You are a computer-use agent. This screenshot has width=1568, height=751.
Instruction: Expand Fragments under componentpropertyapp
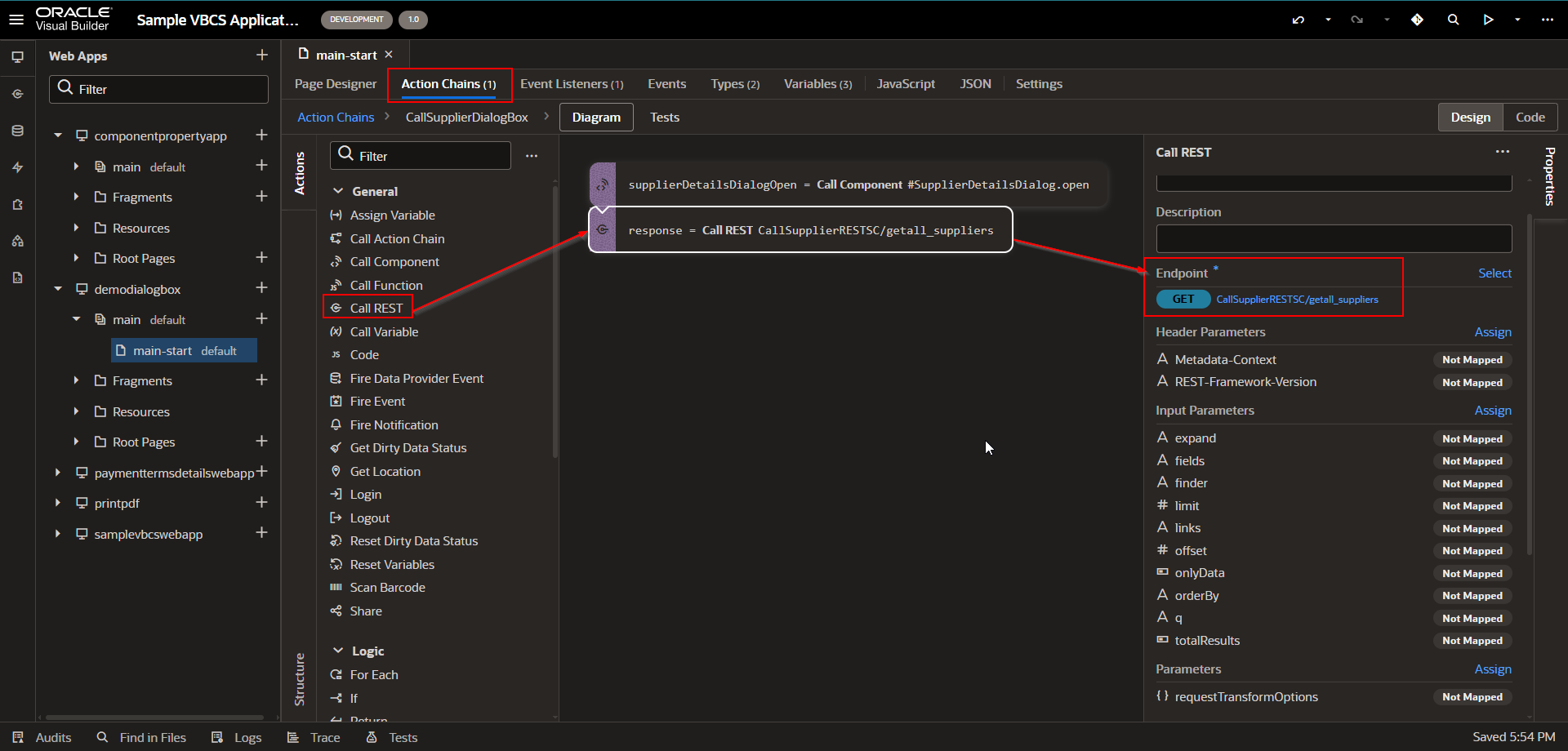point(76,197)
